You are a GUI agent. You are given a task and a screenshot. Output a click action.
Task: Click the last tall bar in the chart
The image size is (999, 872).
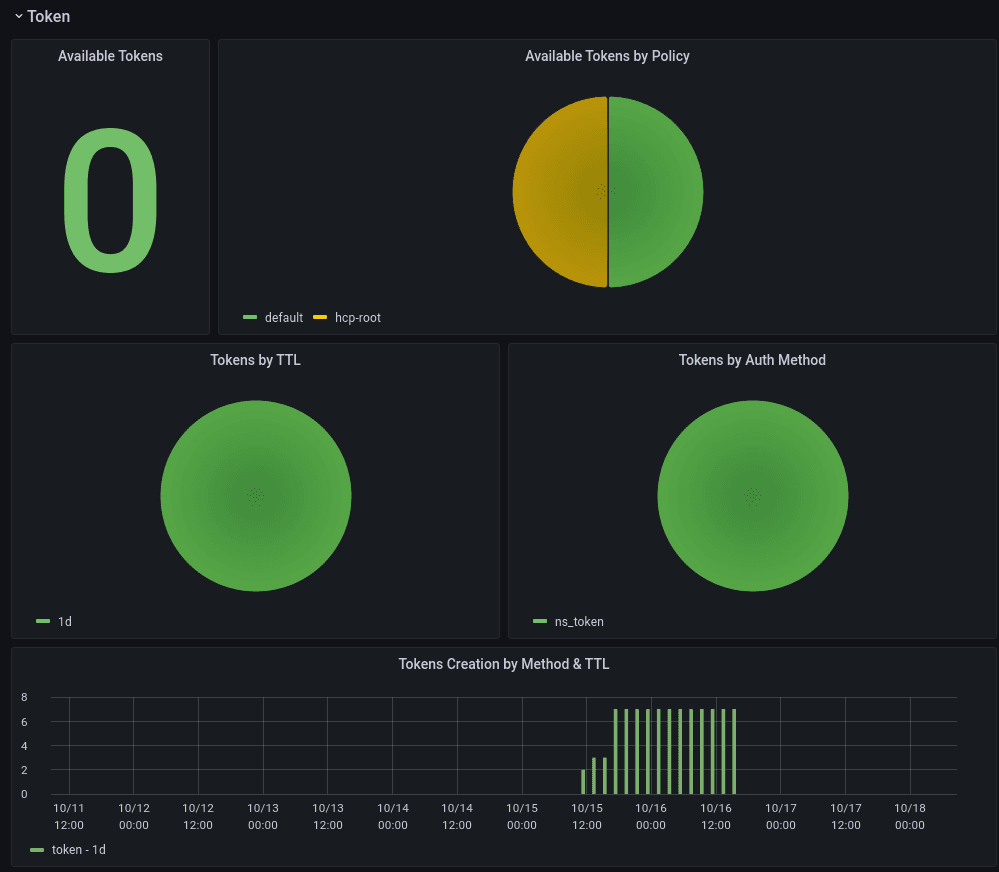point(735,752)
